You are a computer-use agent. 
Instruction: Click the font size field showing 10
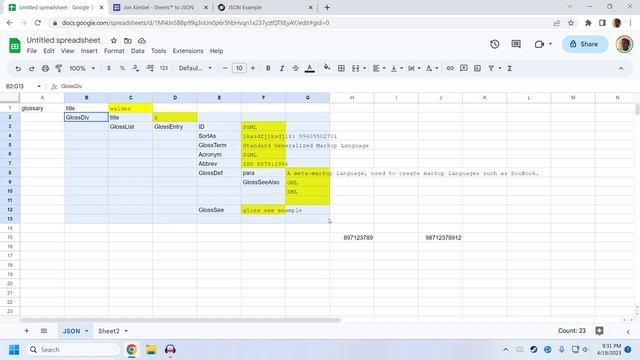pos(239,69)
